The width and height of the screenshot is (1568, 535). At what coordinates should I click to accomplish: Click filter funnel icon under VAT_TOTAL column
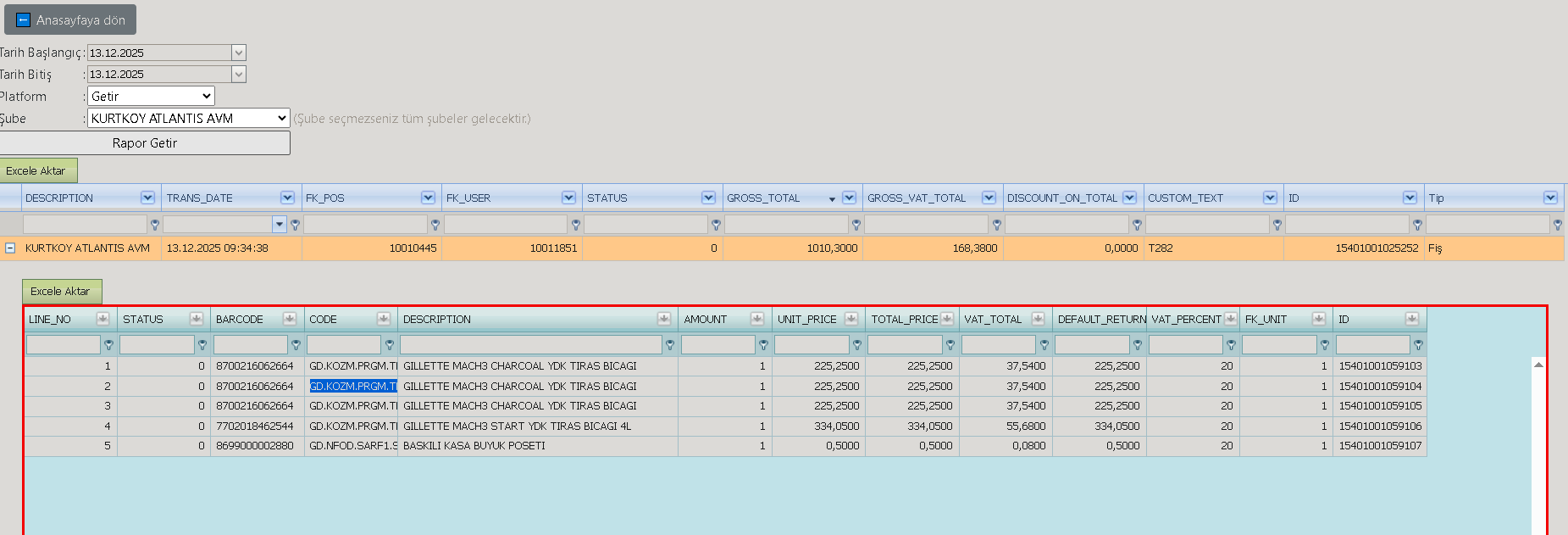point(1044,346)
